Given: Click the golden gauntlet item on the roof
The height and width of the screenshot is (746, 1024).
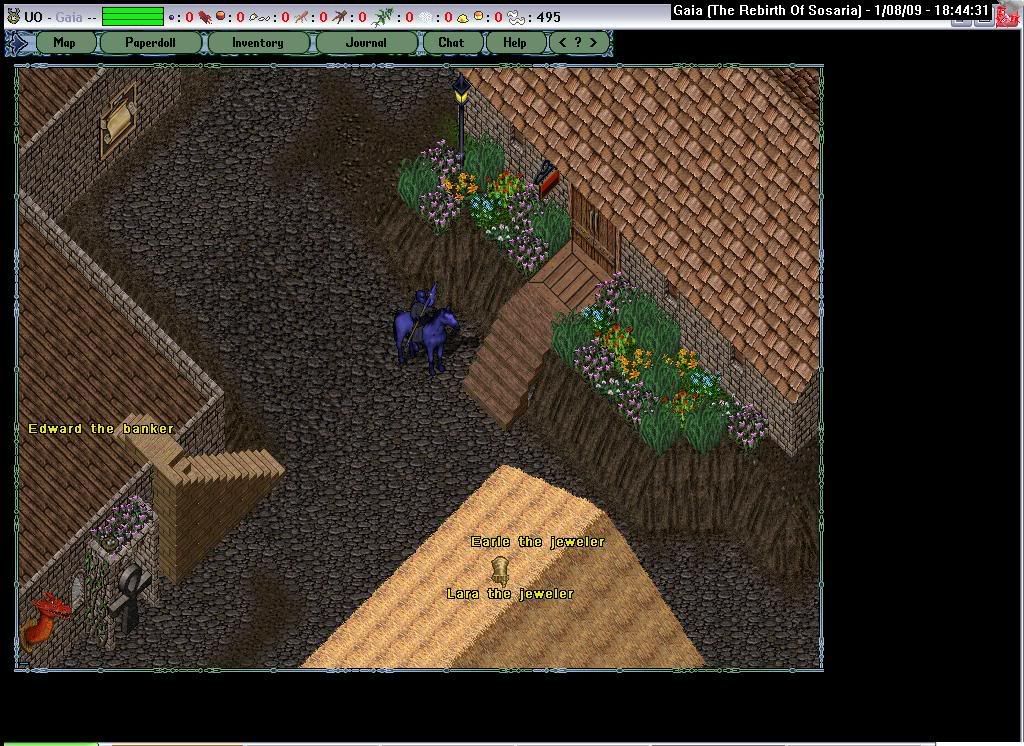Looking at the screenshot, I should (500, 571).
